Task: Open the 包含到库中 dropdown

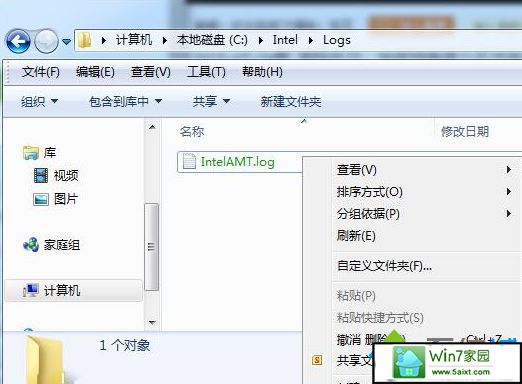Action: tap(125, 101)
